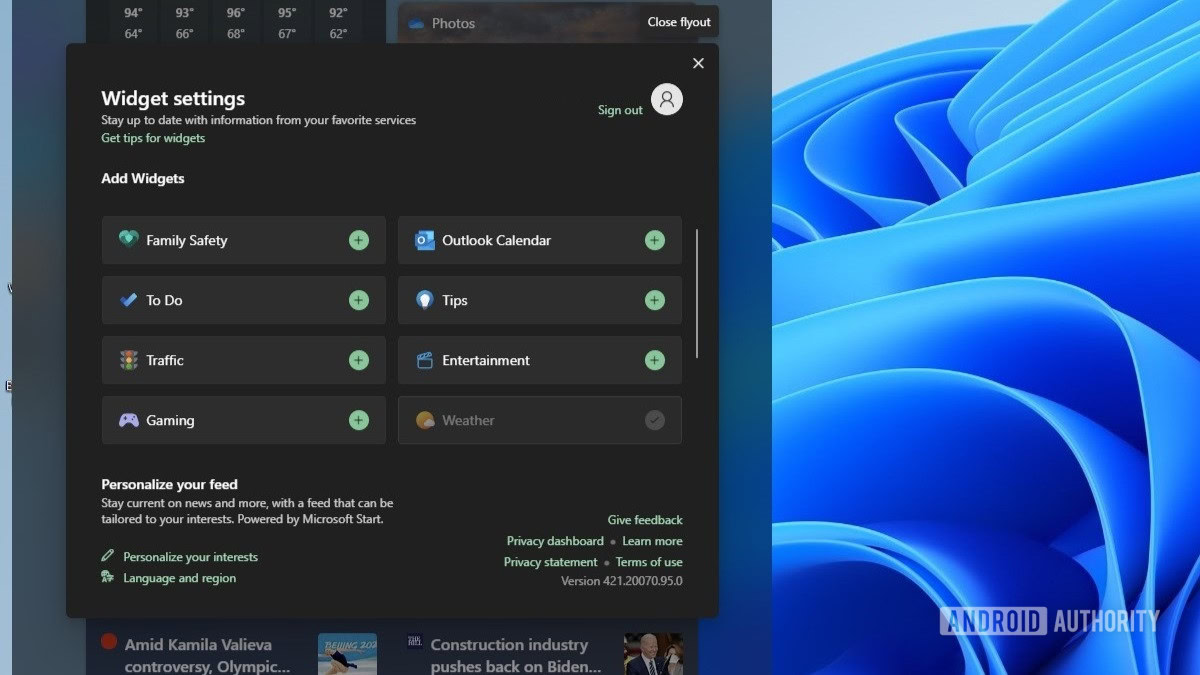1200x675 pixels.
Task: Click the Weather sun-cloud icon
Action: (424, 420)
